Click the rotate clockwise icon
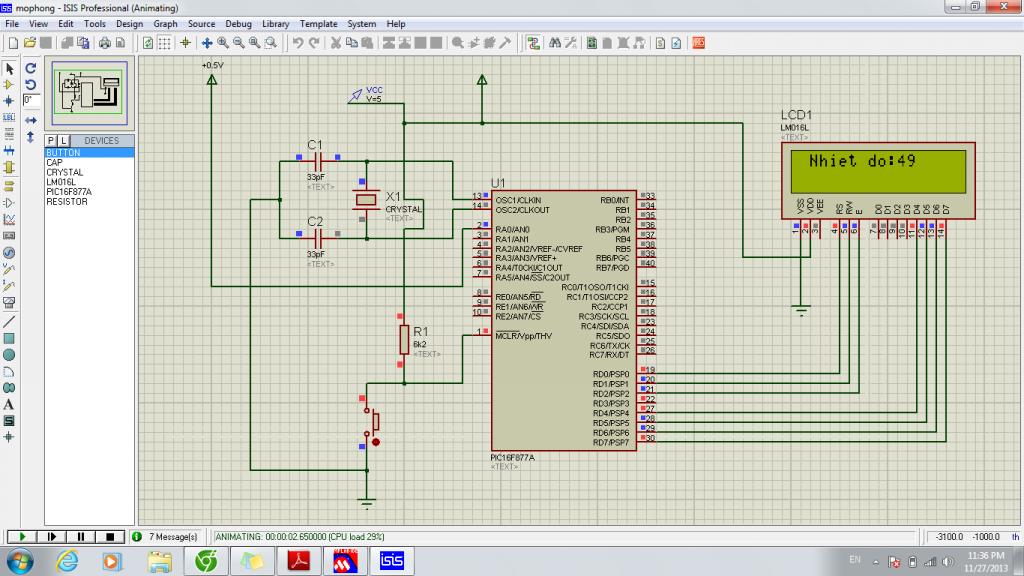 (30, 69)
